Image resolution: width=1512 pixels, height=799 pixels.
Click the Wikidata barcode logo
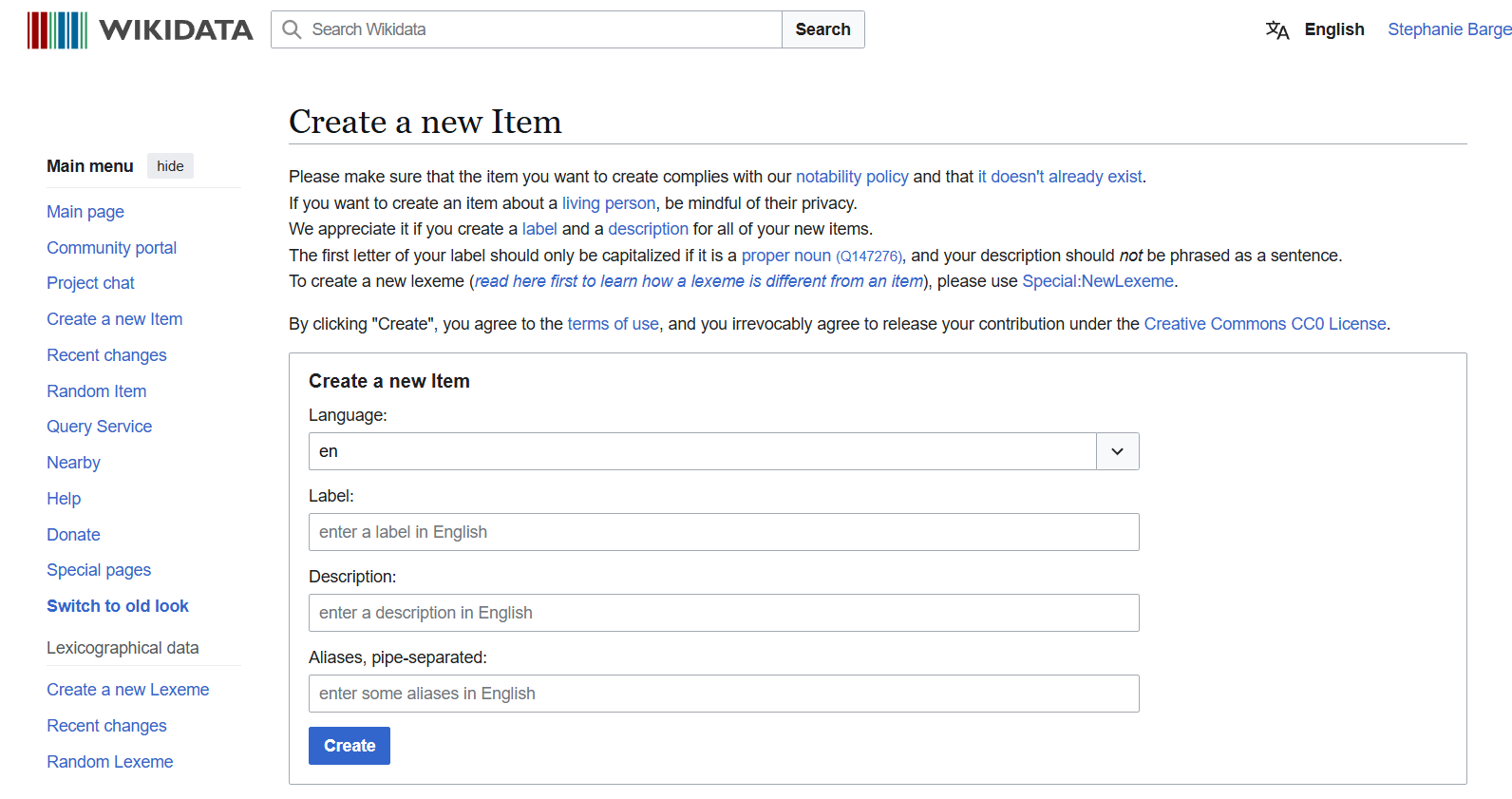click(57, 30)
